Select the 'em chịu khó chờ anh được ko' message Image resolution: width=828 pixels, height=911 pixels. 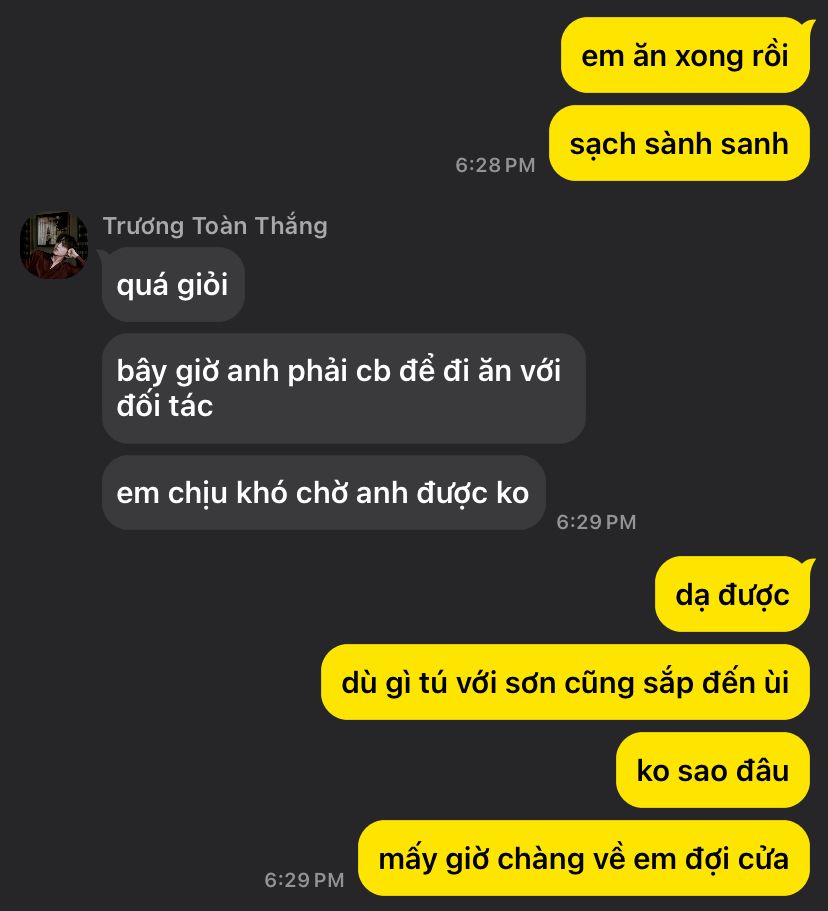324,493
